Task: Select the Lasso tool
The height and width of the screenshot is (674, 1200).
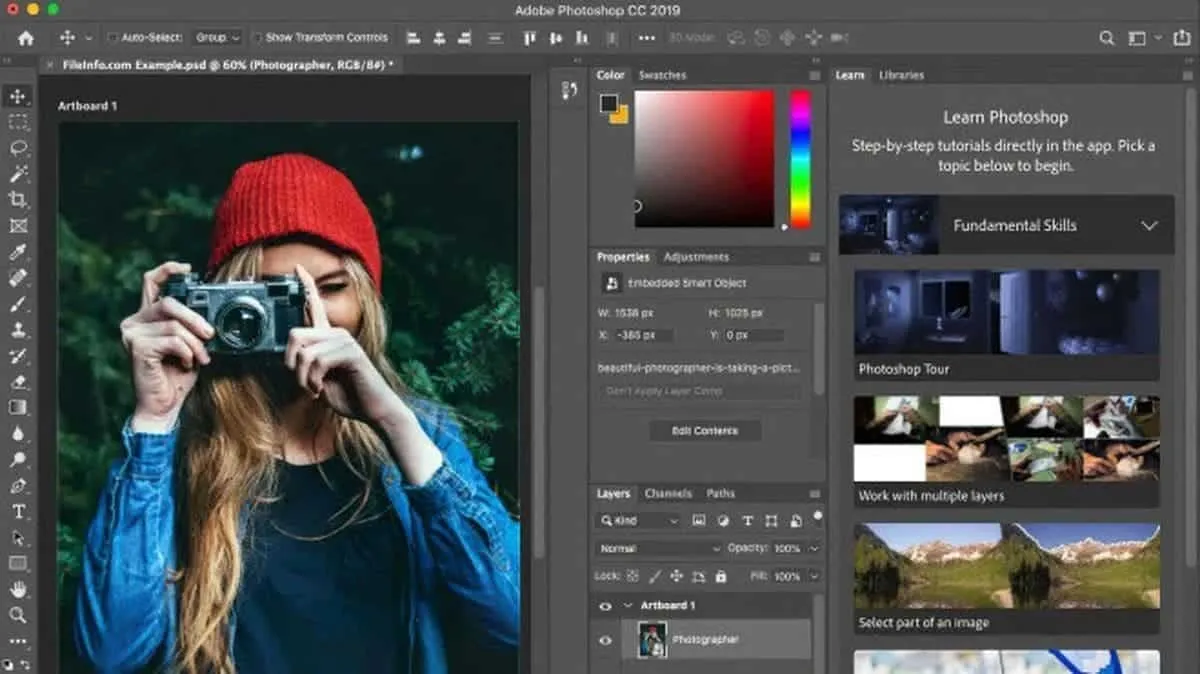Action: coord(18,148)
